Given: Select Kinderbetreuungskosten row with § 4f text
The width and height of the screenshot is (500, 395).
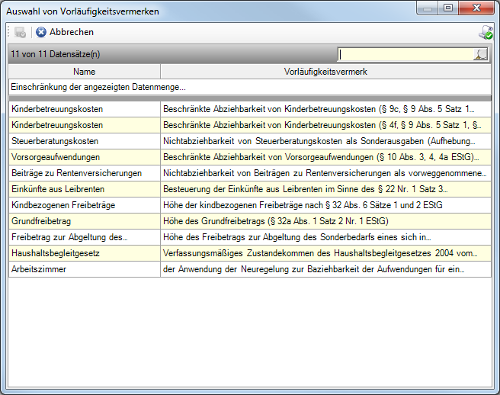Looking at the screenshot, I should 250,125.
